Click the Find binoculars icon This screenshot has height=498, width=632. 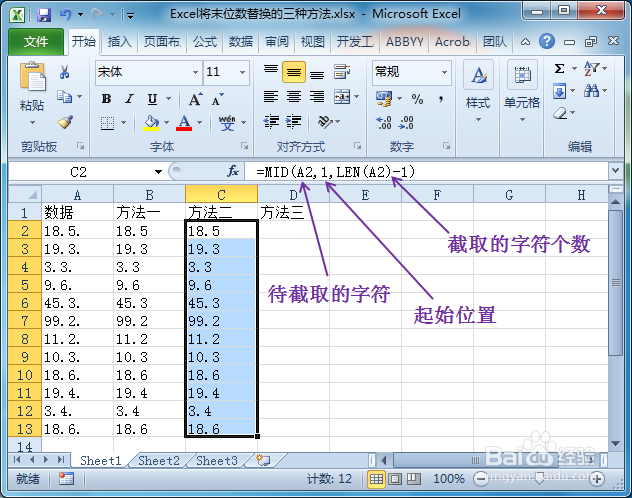[591, 91]
